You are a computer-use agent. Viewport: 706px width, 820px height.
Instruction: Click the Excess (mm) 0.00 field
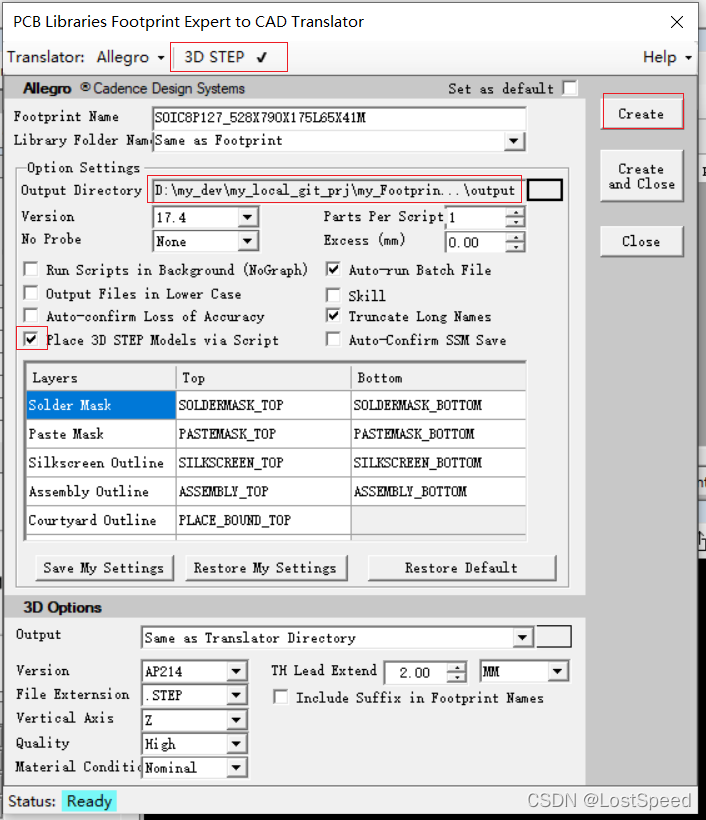pos(476,242)
